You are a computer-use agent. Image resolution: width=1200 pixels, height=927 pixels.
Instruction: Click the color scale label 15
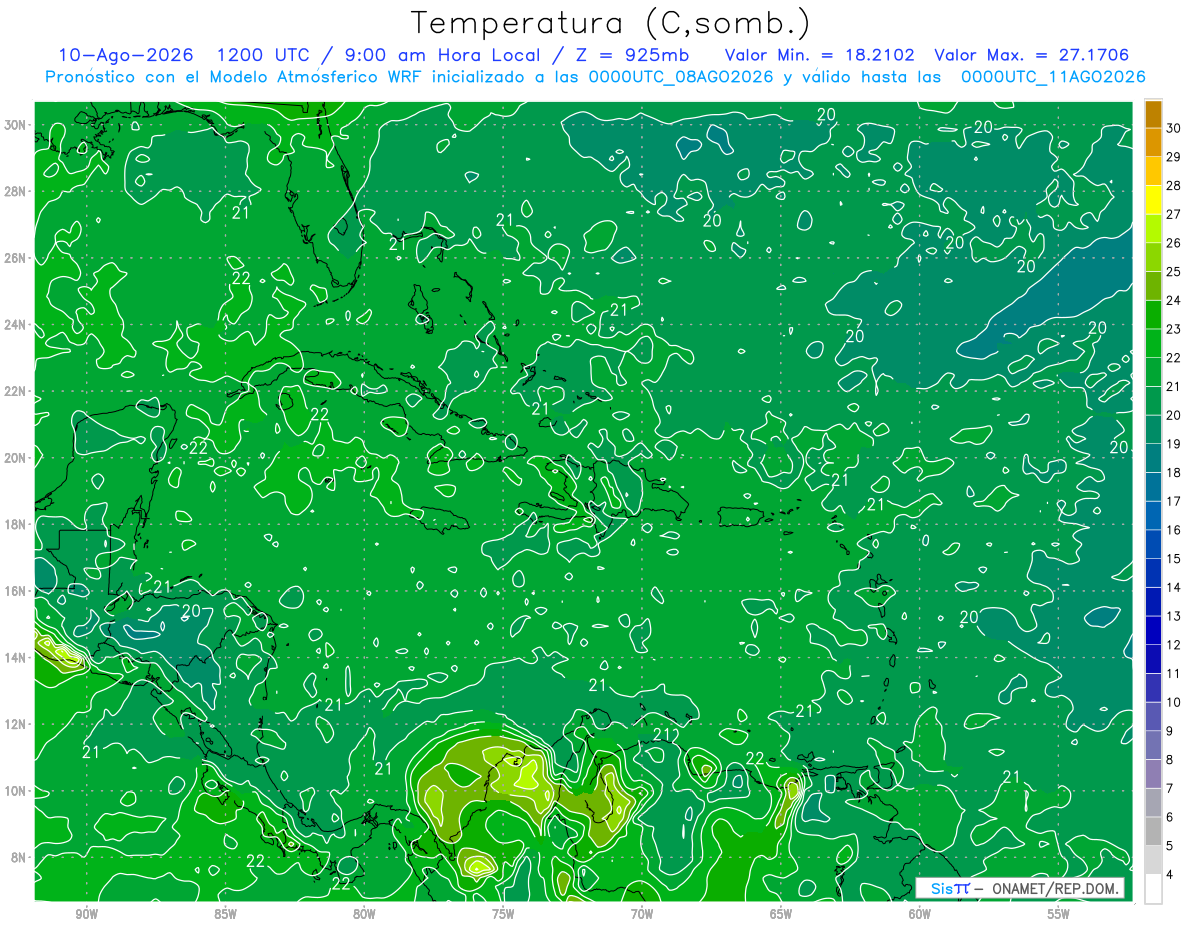pyautogui.click(x=1174, y=558)
